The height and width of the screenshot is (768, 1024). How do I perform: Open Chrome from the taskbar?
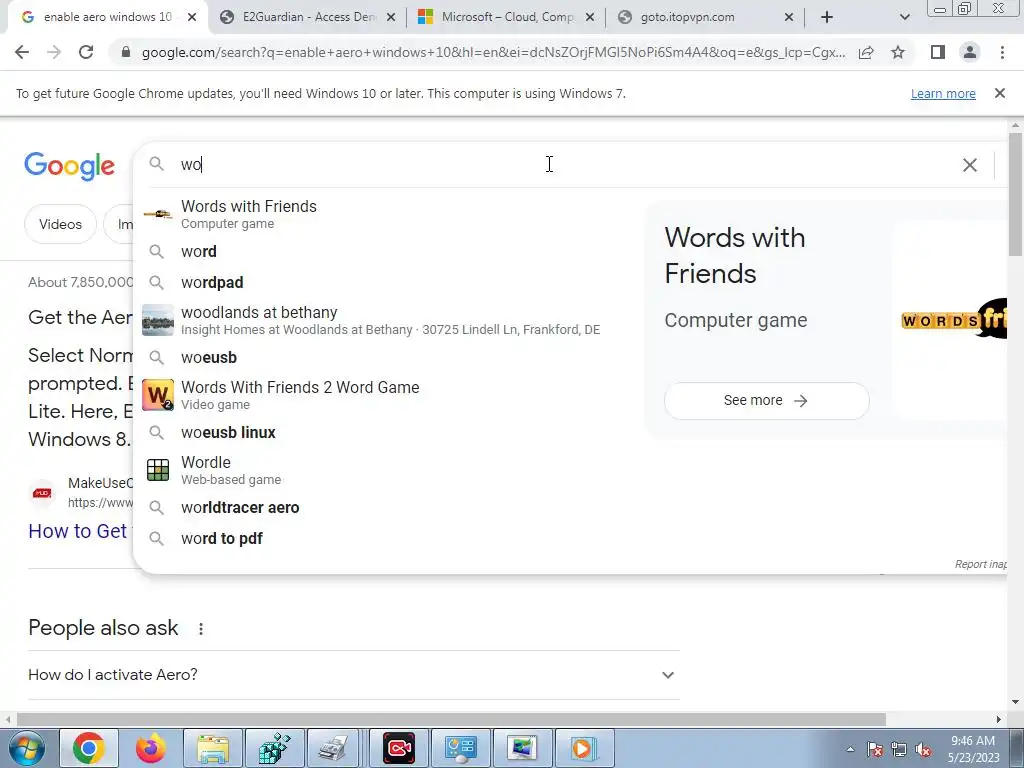coord(89,748)
